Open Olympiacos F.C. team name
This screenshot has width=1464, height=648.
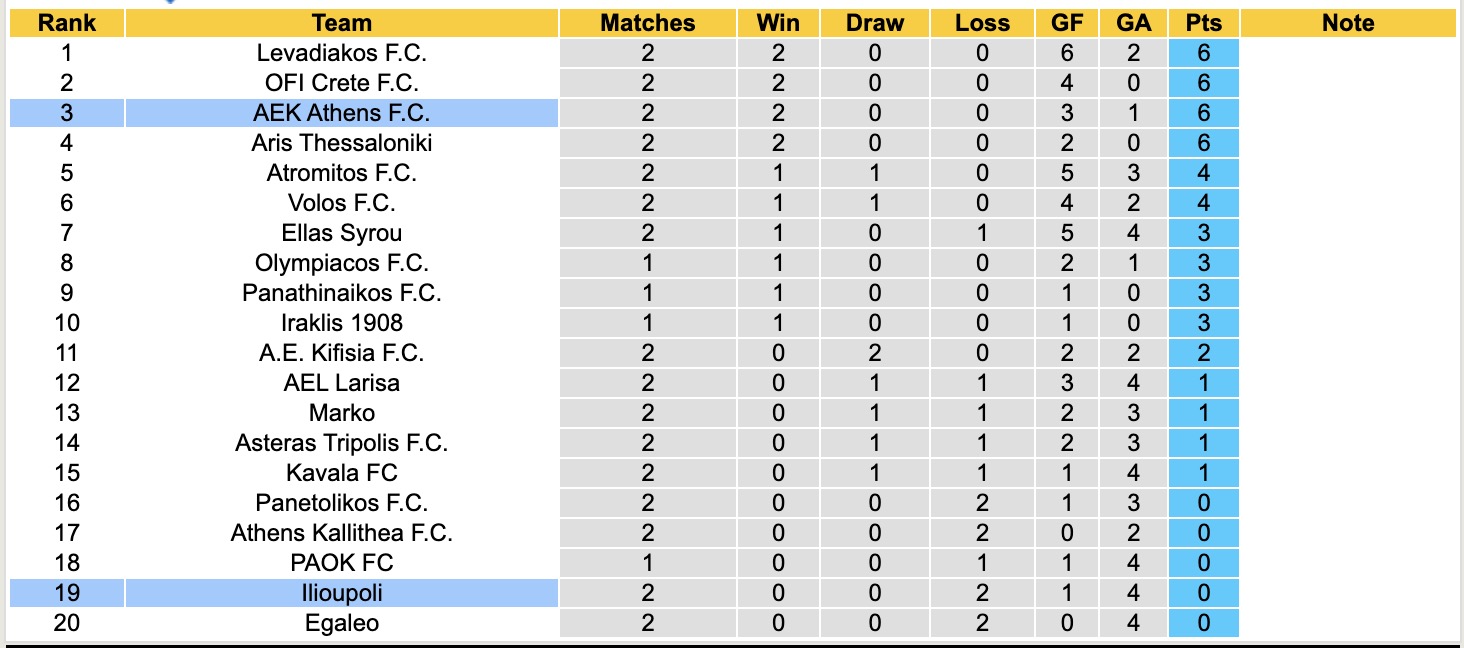pyautogui.click(x=341, y=263)
